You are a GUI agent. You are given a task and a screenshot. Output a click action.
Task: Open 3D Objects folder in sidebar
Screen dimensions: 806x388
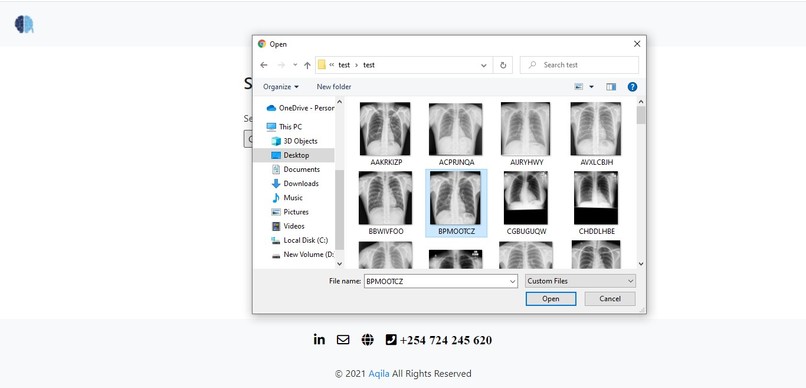pyautogui.click(x=294, y=141)
